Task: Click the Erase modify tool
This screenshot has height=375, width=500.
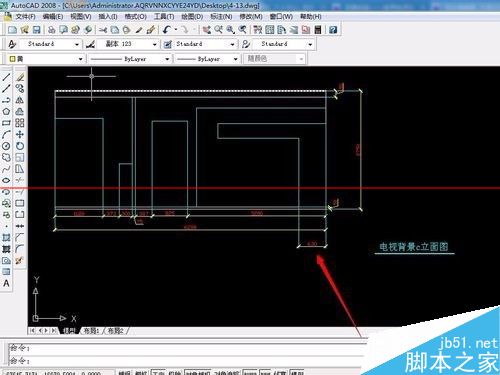Action: tap(20, 77)
